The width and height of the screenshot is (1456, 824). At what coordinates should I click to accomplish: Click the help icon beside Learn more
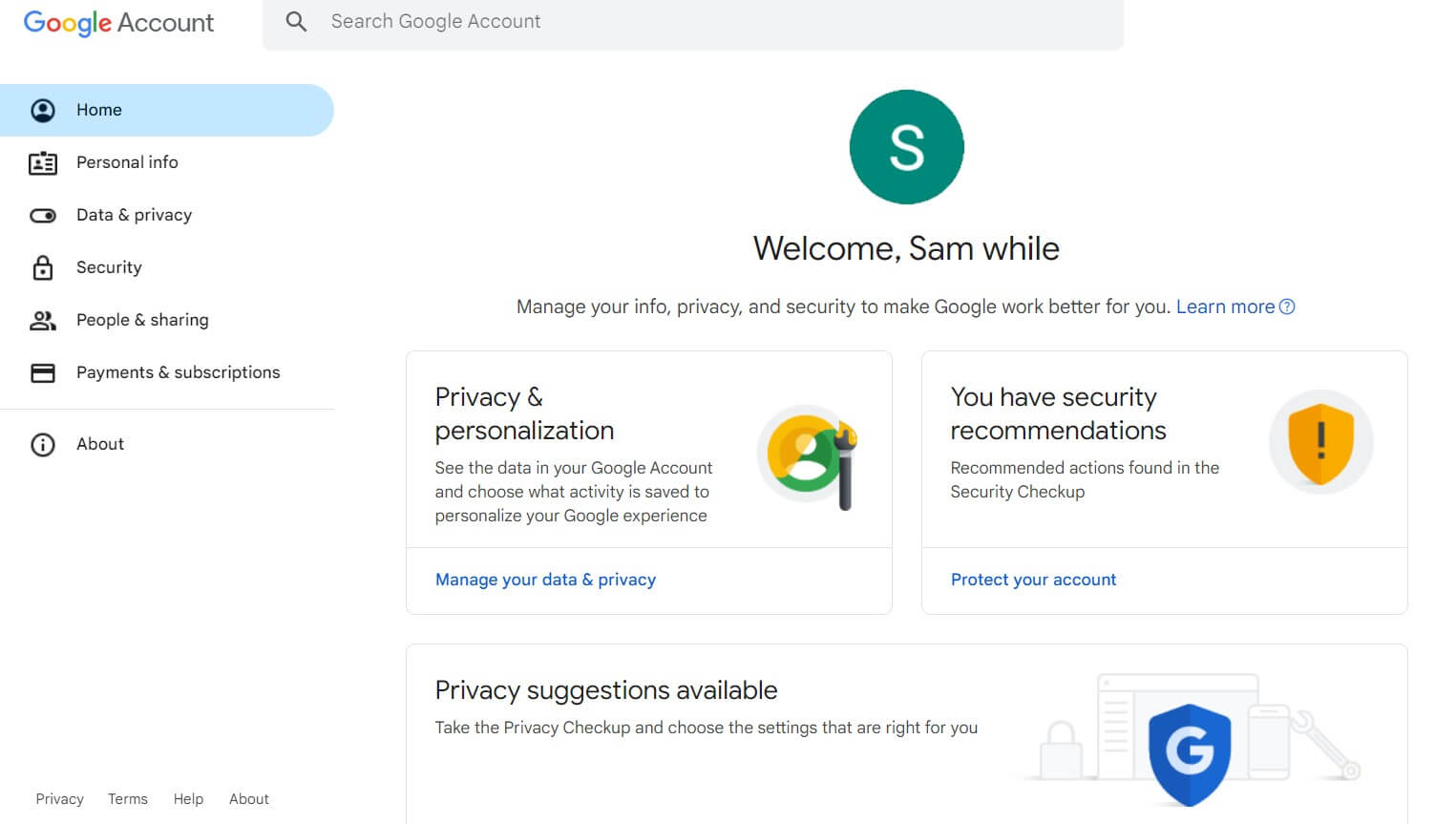(x=1287, y=306)
